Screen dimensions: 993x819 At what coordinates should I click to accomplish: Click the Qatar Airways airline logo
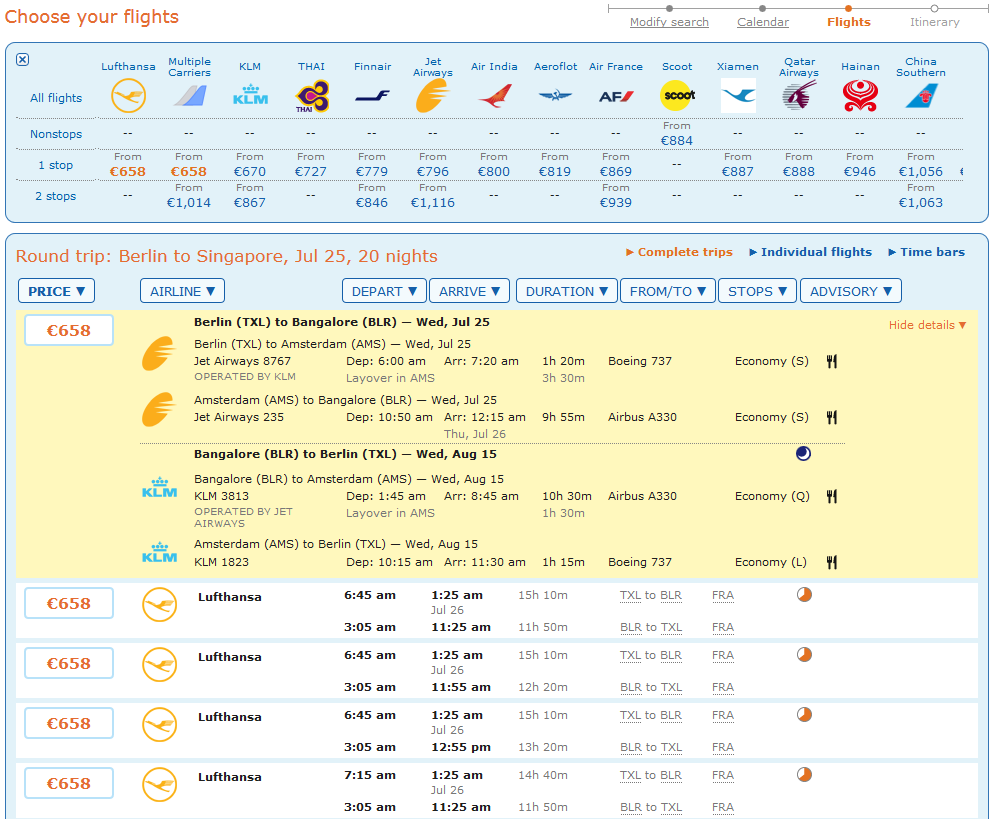[798, 94]
